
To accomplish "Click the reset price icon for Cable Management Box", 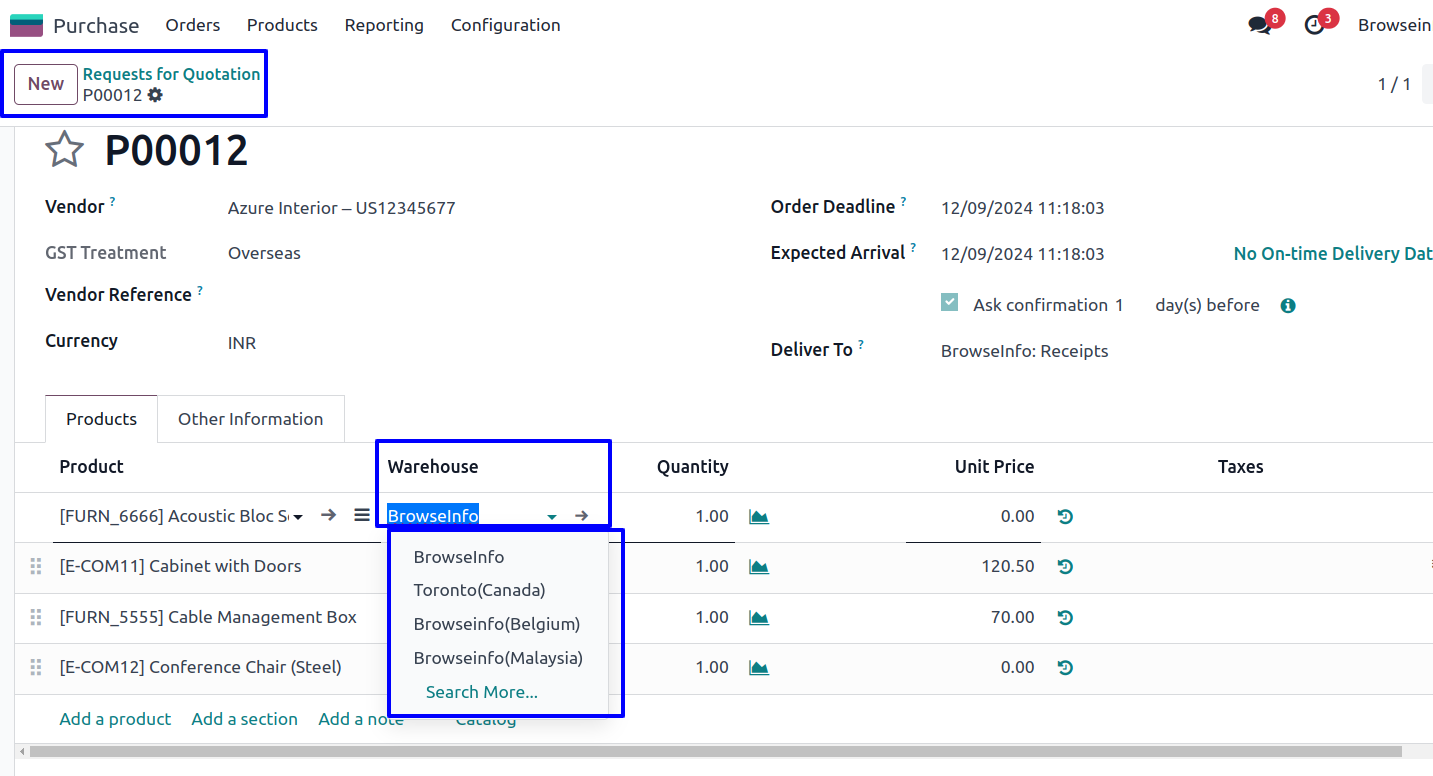I will (1065, 618).
